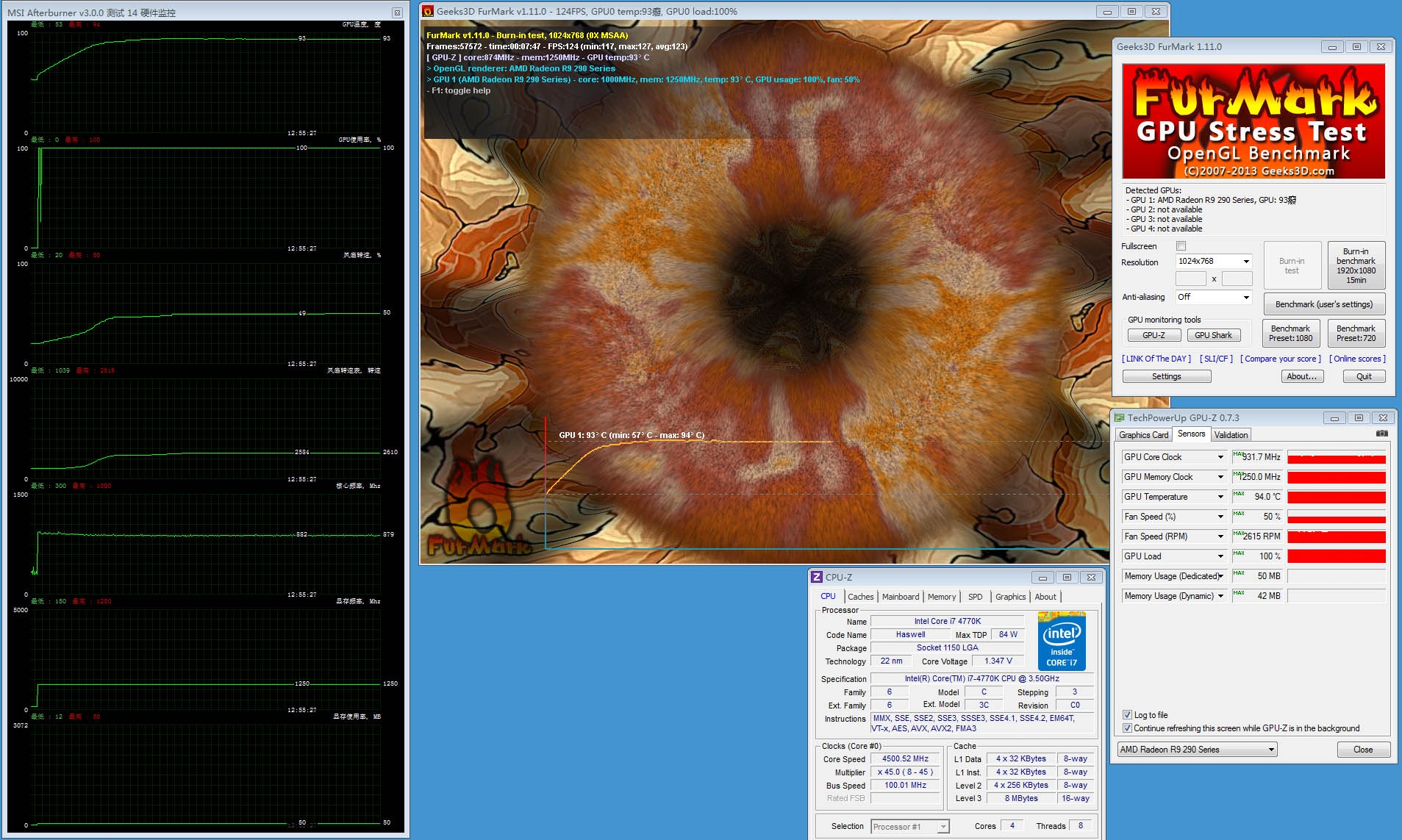Screen dimensions: 1402x840
Task: Click the CPU-Z logo in title bar
Action: pos(816,578)
